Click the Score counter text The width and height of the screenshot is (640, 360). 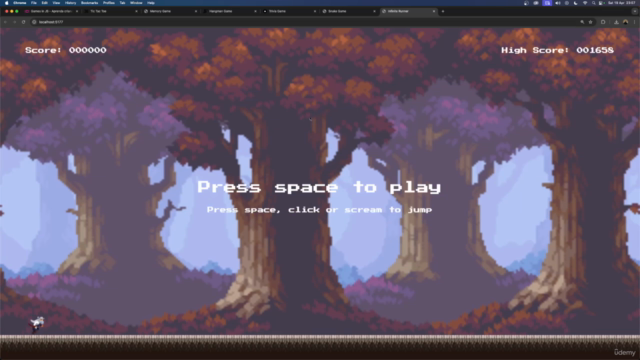[x=66, y=50]
